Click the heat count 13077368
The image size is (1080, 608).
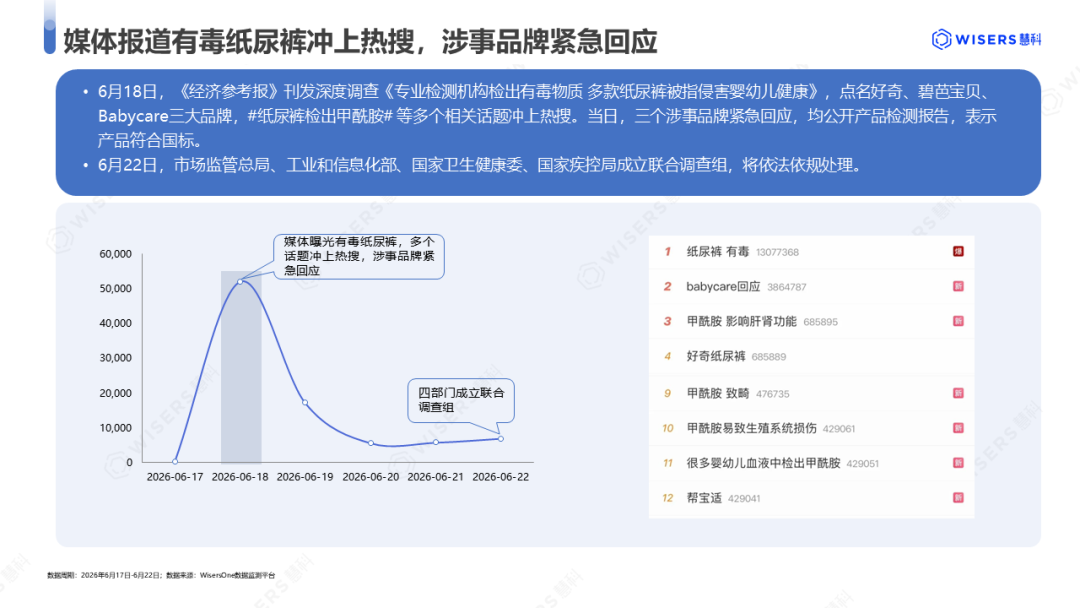pos(778,253)
